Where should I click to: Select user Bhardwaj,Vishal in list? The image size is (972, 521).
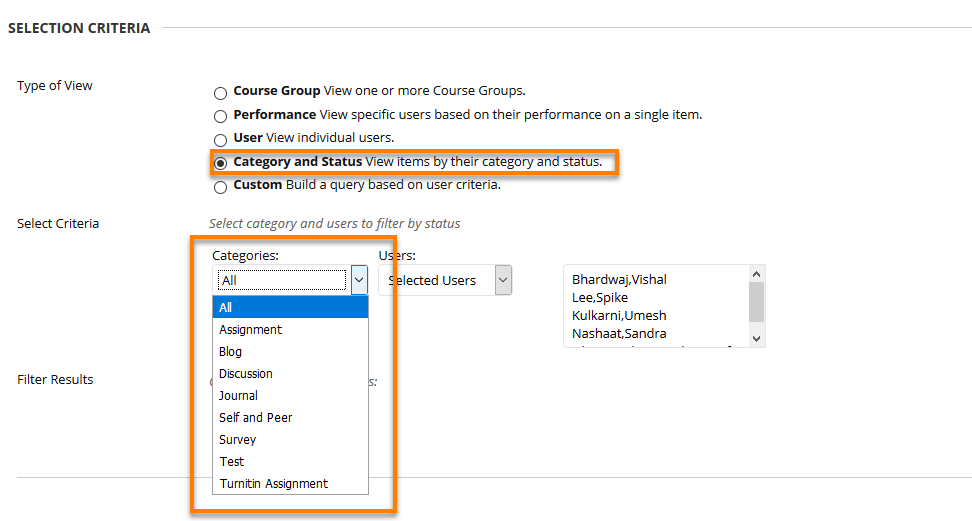[x=619, y=280]
